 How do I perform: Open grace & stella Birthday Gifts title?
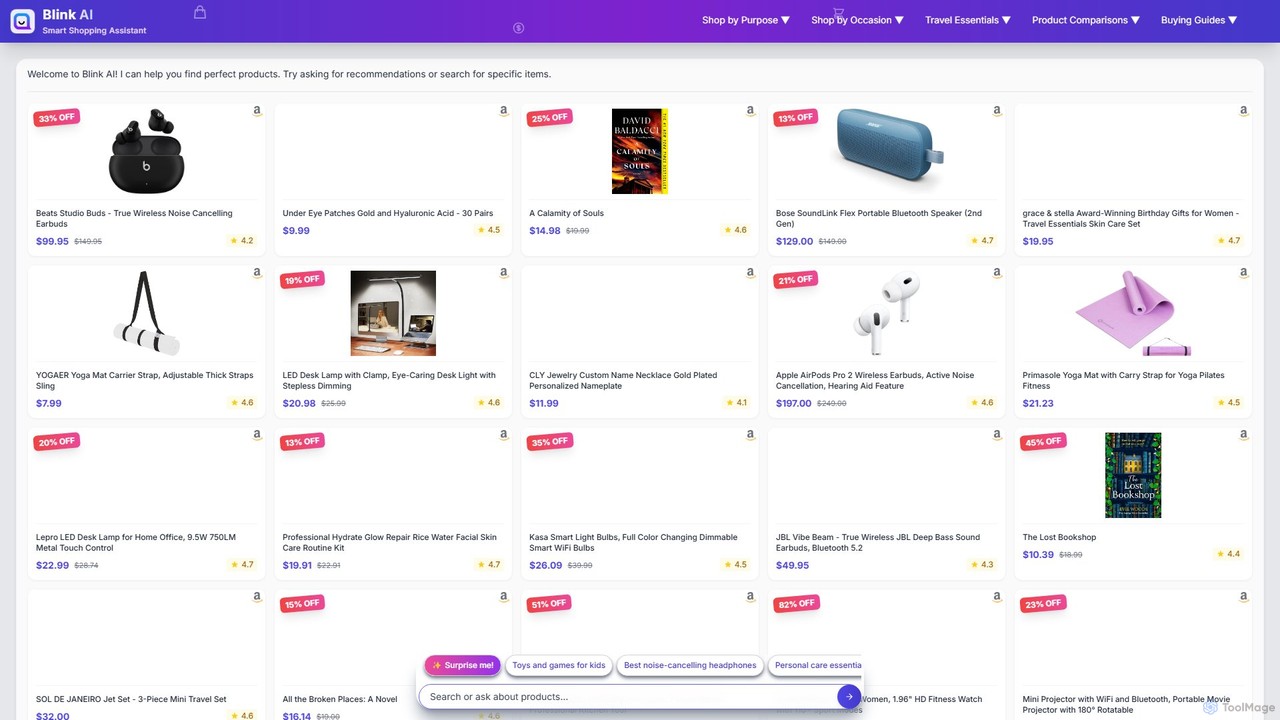1131,218
